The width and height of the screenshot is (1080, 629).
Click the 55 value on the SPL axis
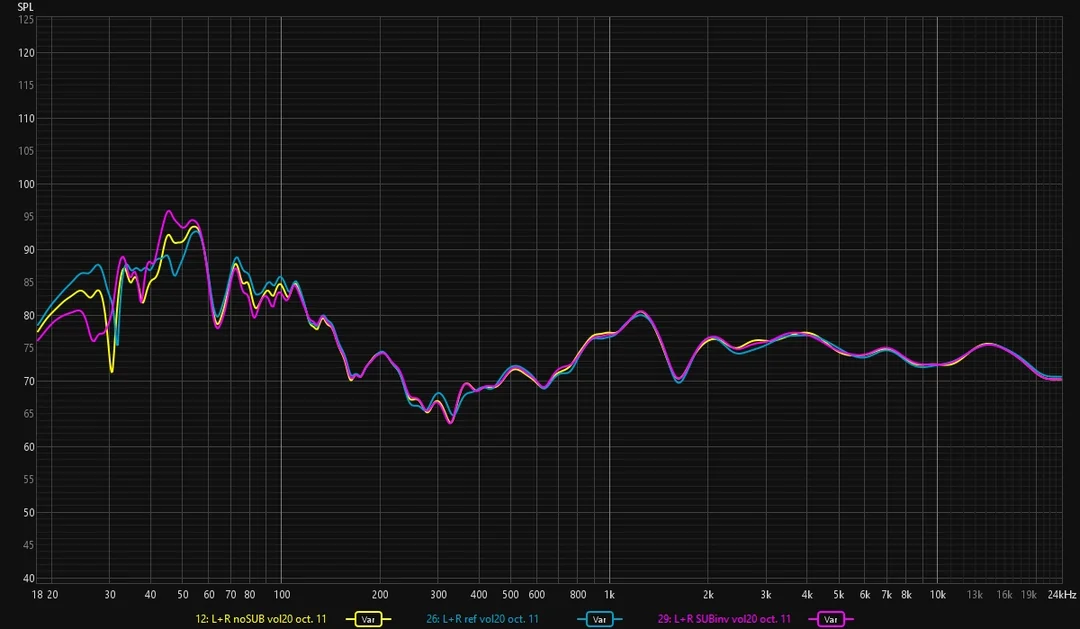click(x=28, y=480)
